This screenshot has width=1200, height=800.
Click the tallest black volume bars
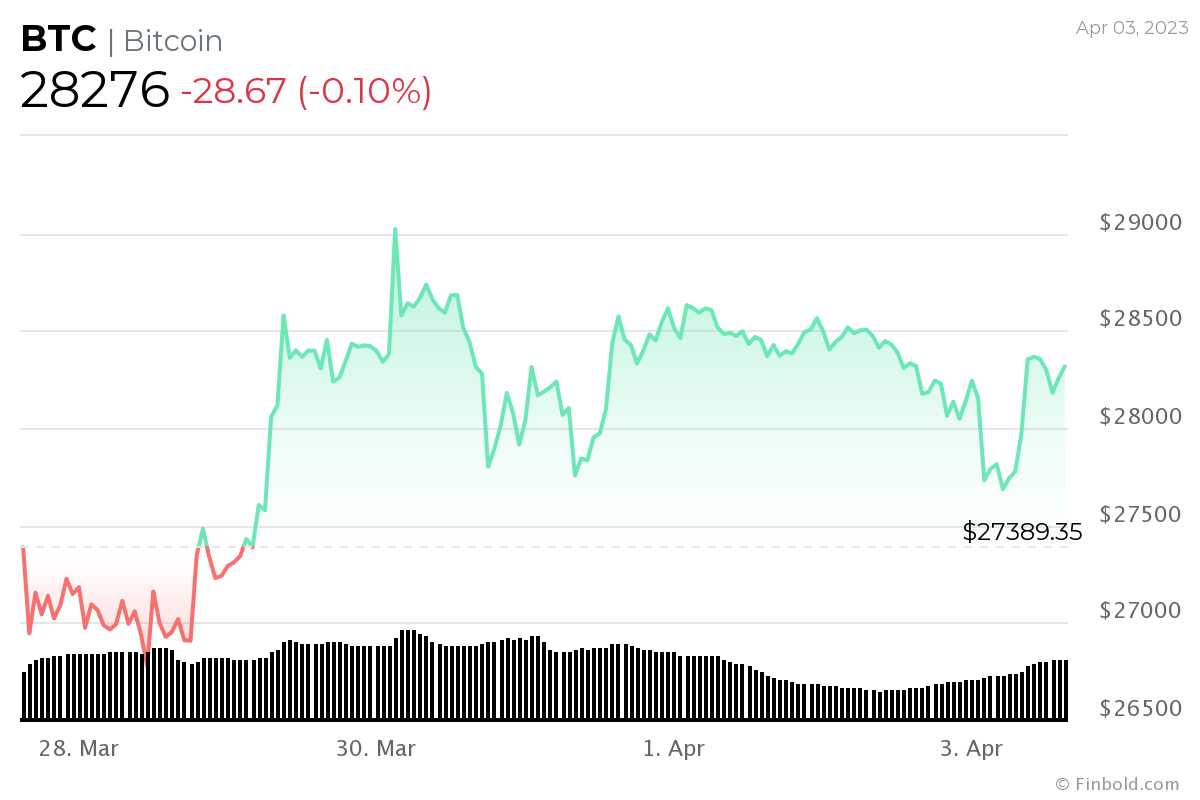pos(407,675)
